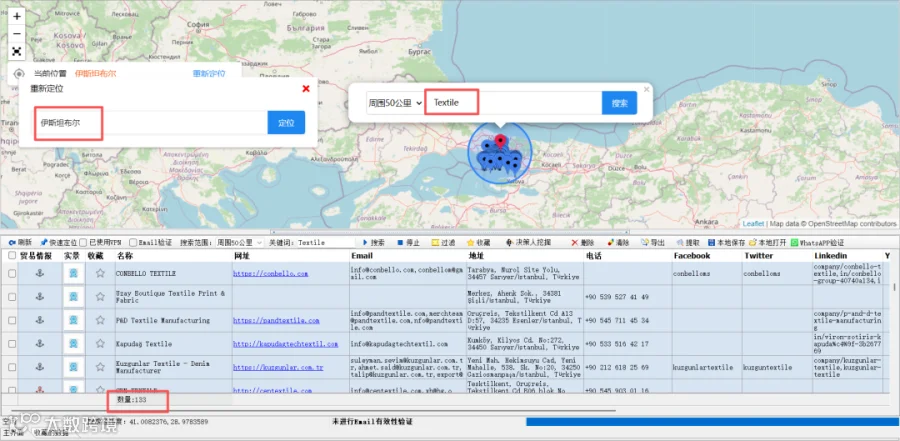This screenshot has height=441, width=900.
Task: Open toolbar 搜索范围 周围50公里 dropdown
Action: coord(239,243)
